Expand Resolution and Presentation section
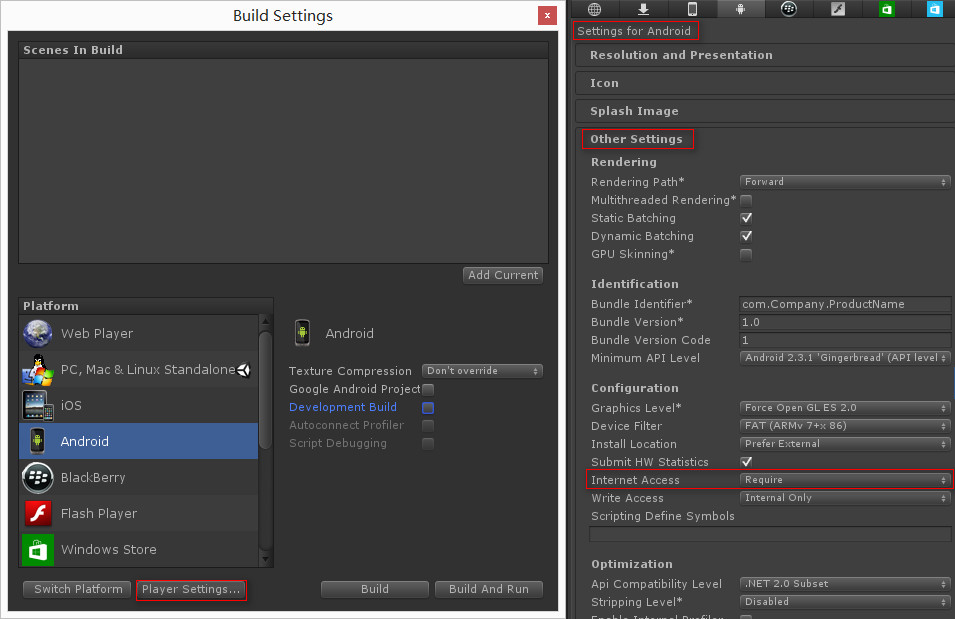The height and width of the screenshot is (619, 955). [765, 55]
